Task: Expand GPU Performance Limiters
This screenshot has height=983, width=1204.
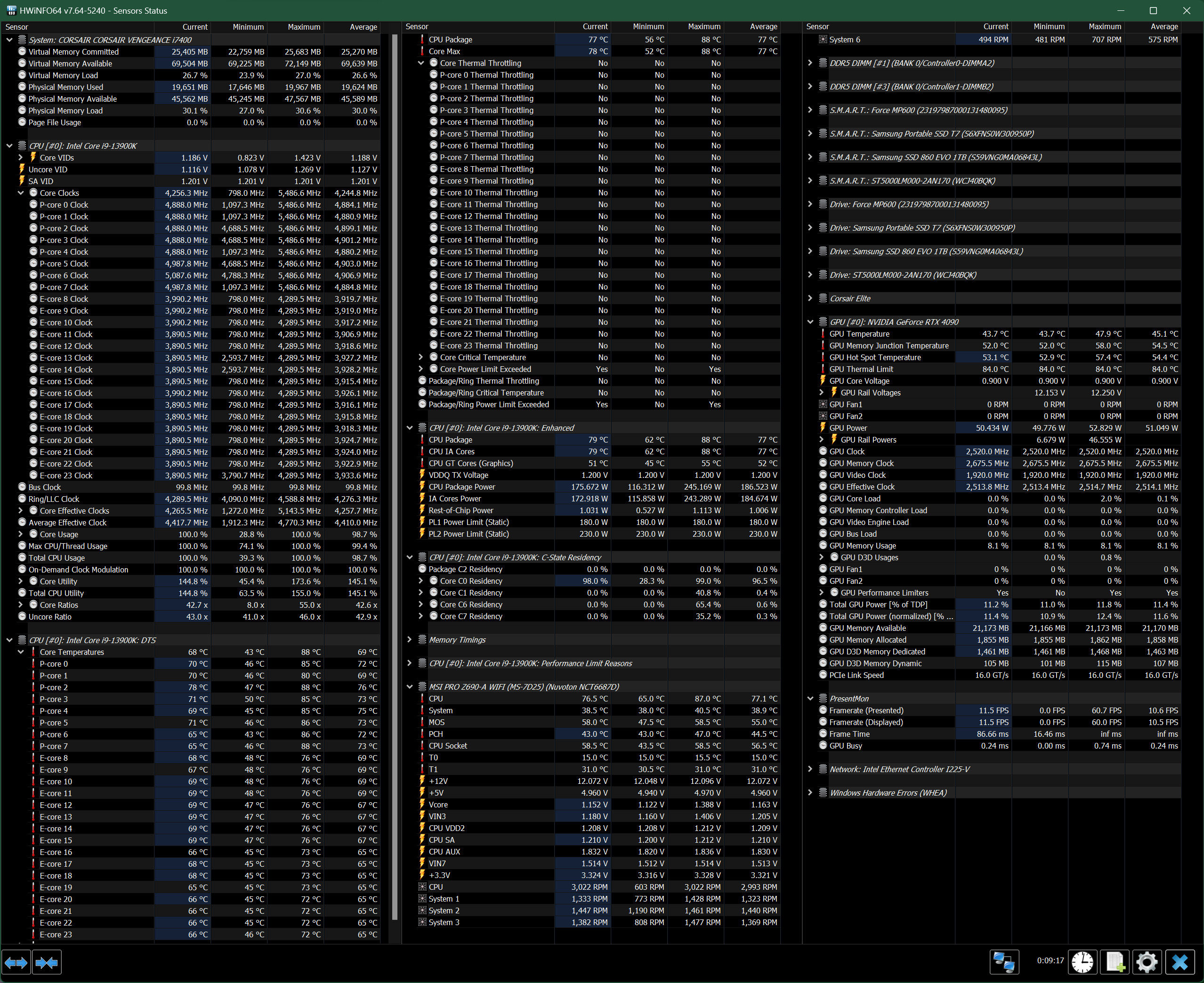Action: 821,593
